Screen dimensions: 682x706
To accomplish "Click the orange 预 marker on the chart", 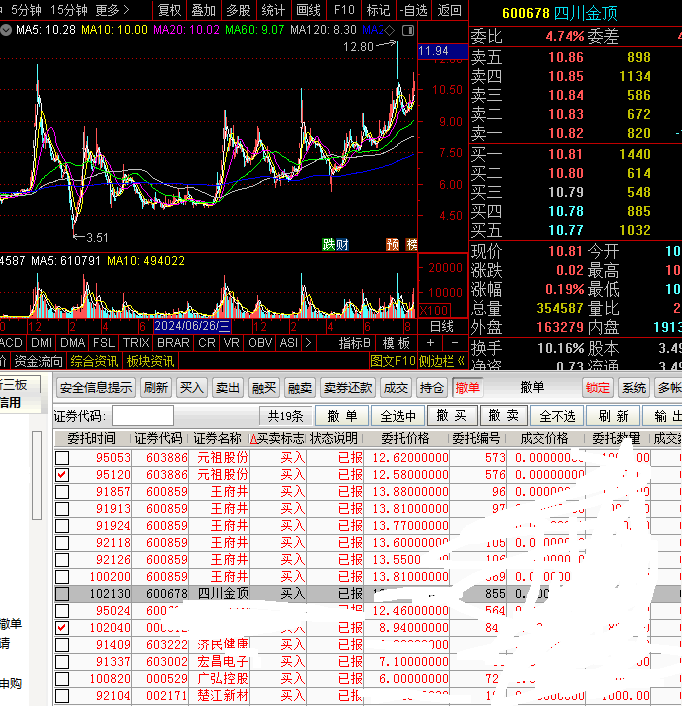I will [x=393, y=244].
